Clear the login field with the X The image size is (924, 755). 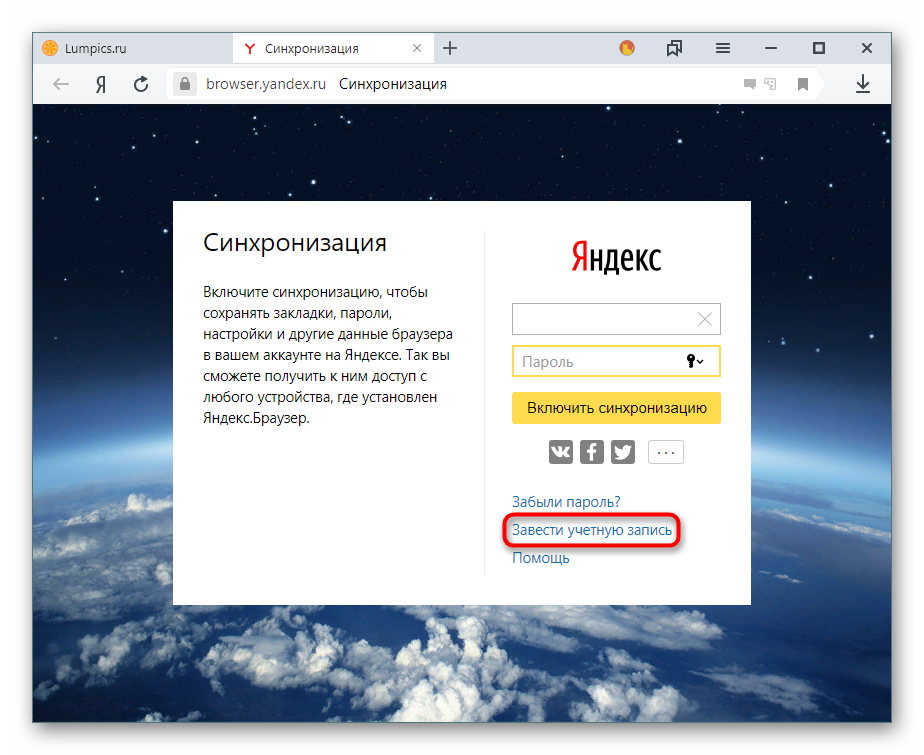click(x=705, y=319)
